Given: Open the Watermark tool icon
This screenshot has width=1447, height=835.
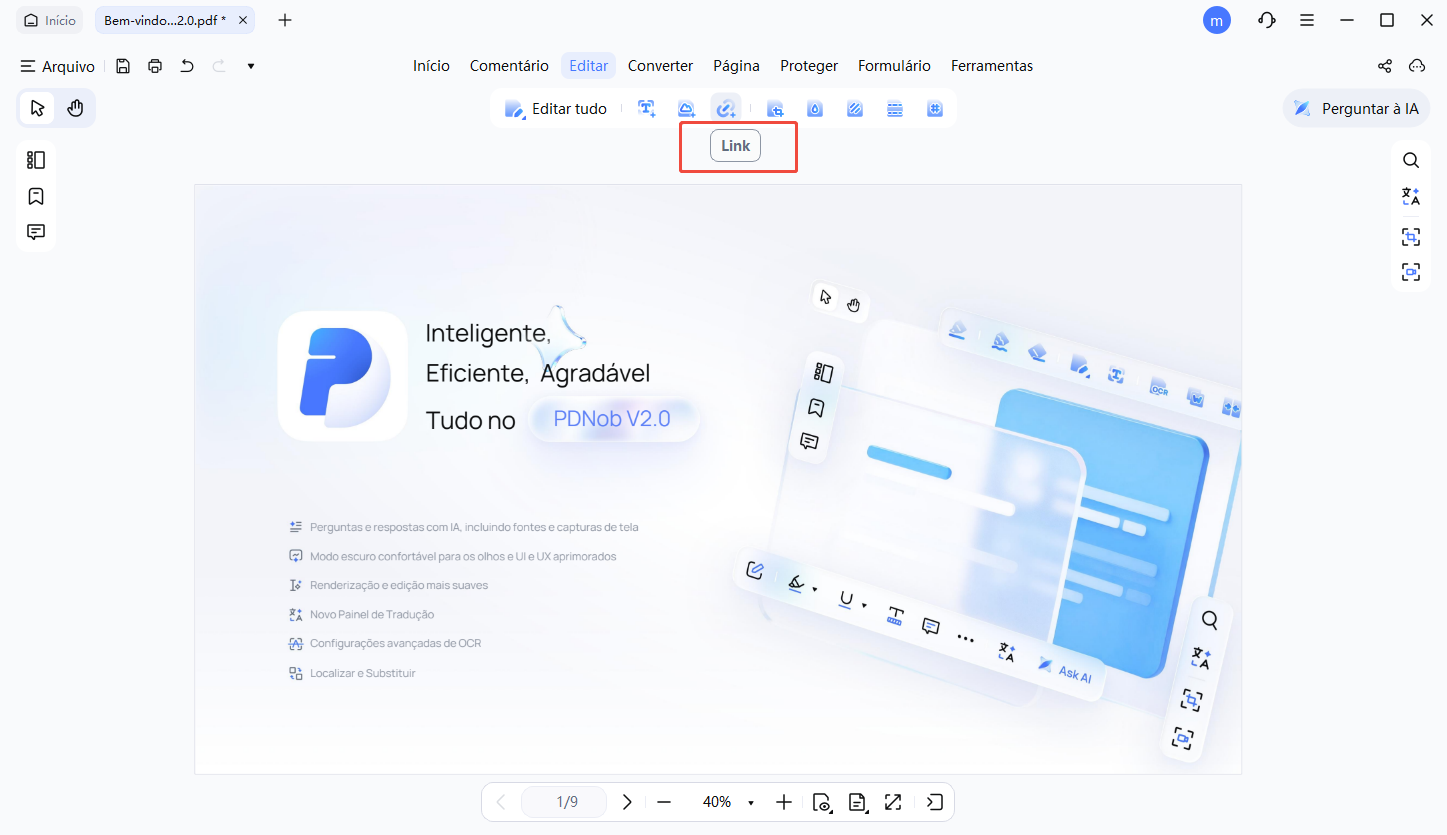Looking at the screenshot, I should pyautogui.click(x=815, y=109).
